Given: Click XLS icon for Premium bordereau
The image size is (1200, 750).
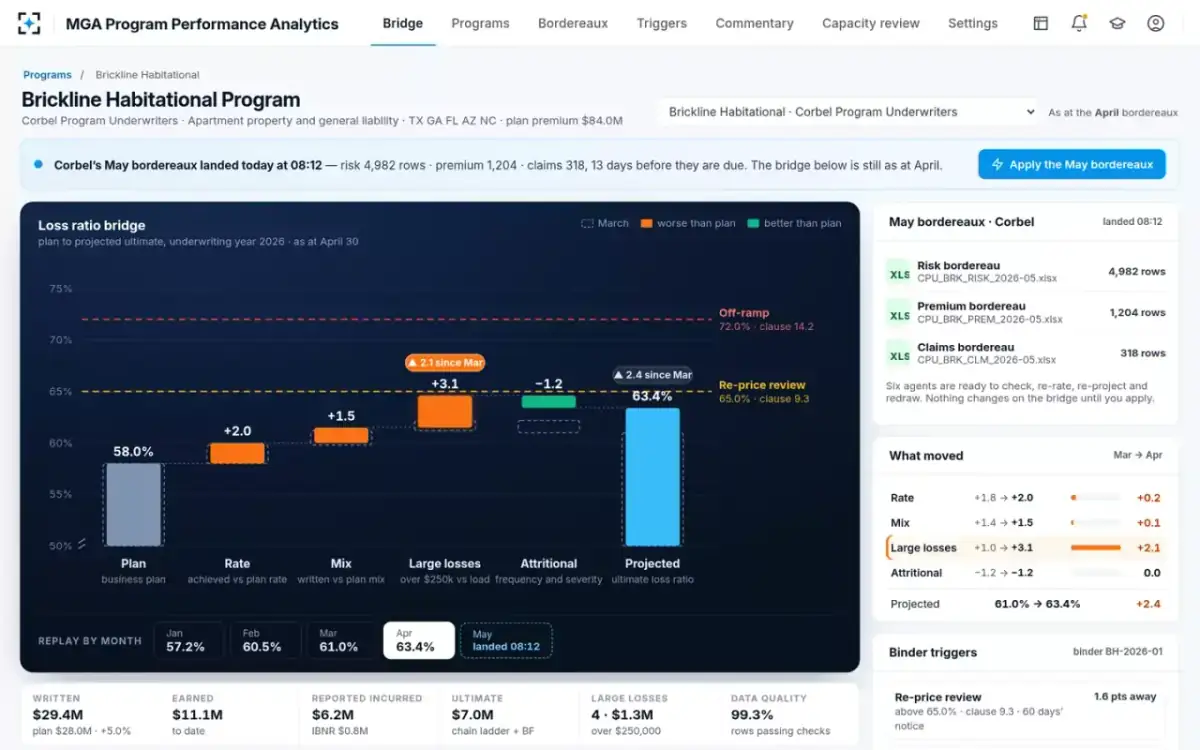Looking at the screenshot, I should (900, 313).
